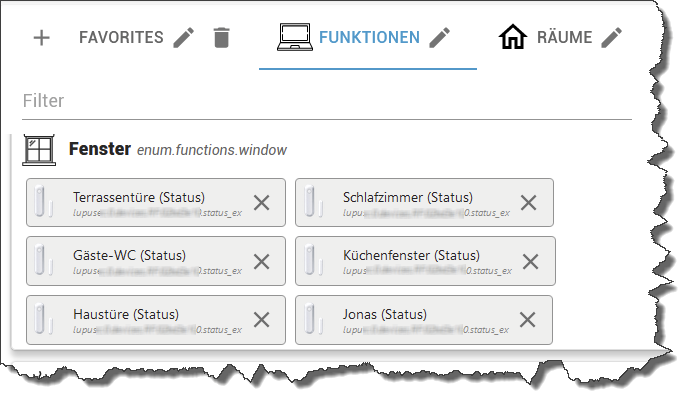Remove Küchenfenster (Status) with its X

point(530,261)
